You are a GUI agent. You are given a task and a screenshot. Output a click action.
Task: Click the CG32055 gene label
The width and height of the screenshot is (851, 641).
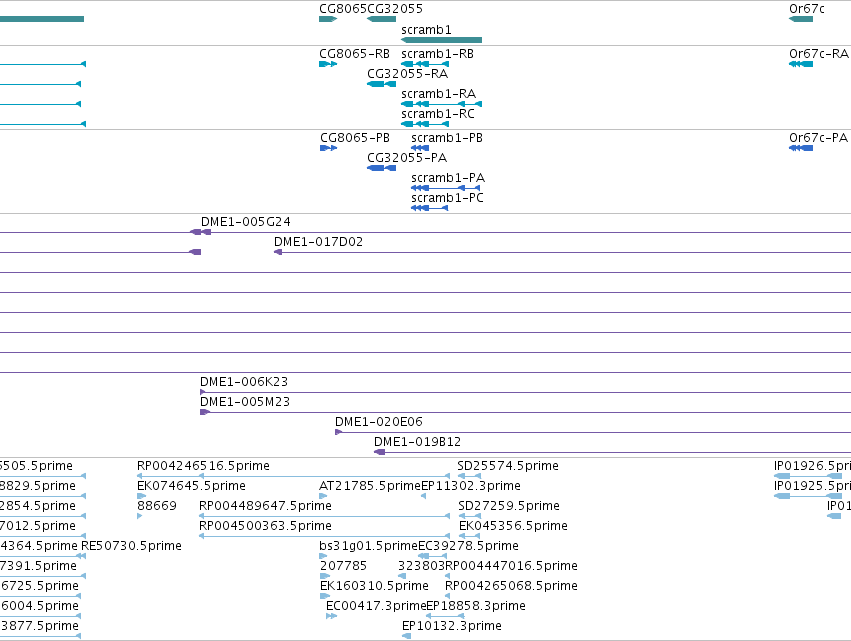395,9
